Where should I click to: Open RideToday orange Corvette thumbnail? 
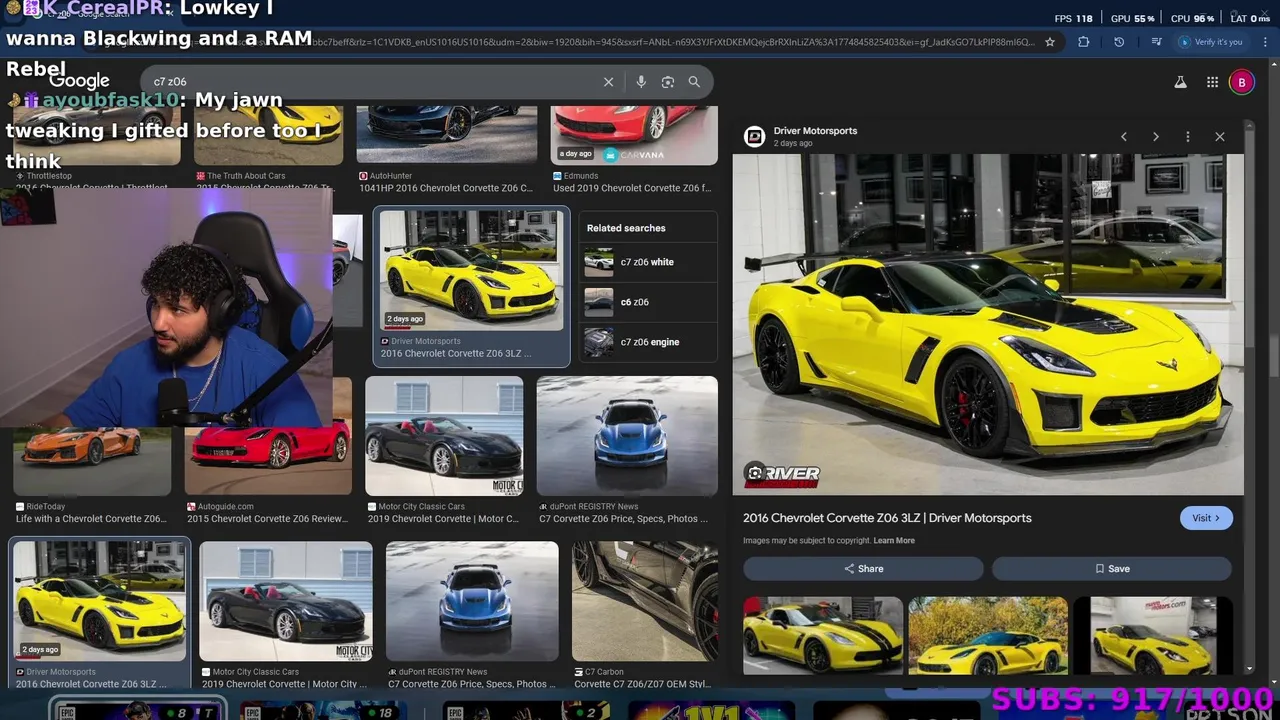click(x=92, y=461)
